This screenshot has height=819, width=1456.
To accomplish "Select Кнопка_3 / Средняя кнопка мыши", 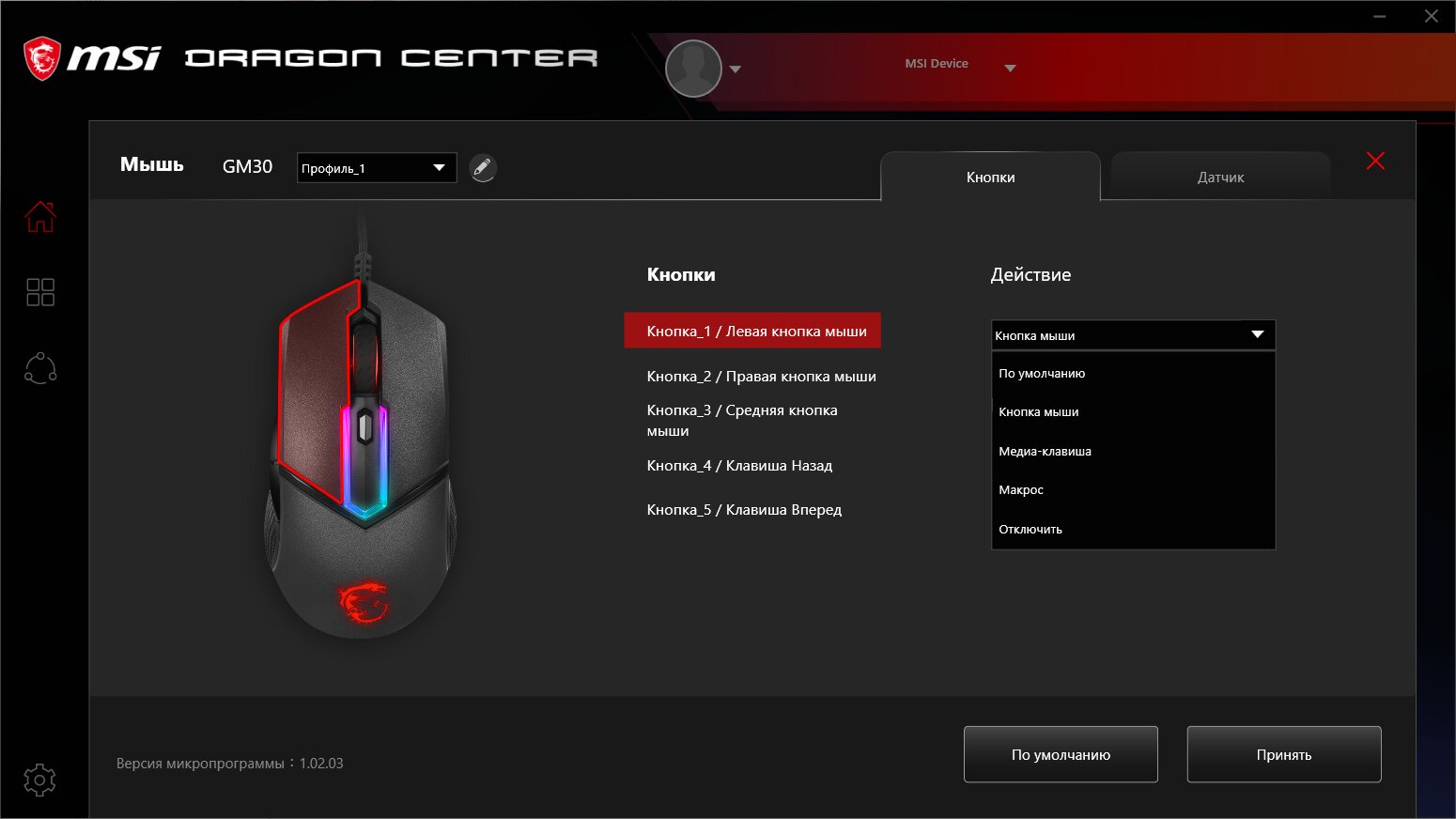I will pyautogui.click(x=742, y=421).
